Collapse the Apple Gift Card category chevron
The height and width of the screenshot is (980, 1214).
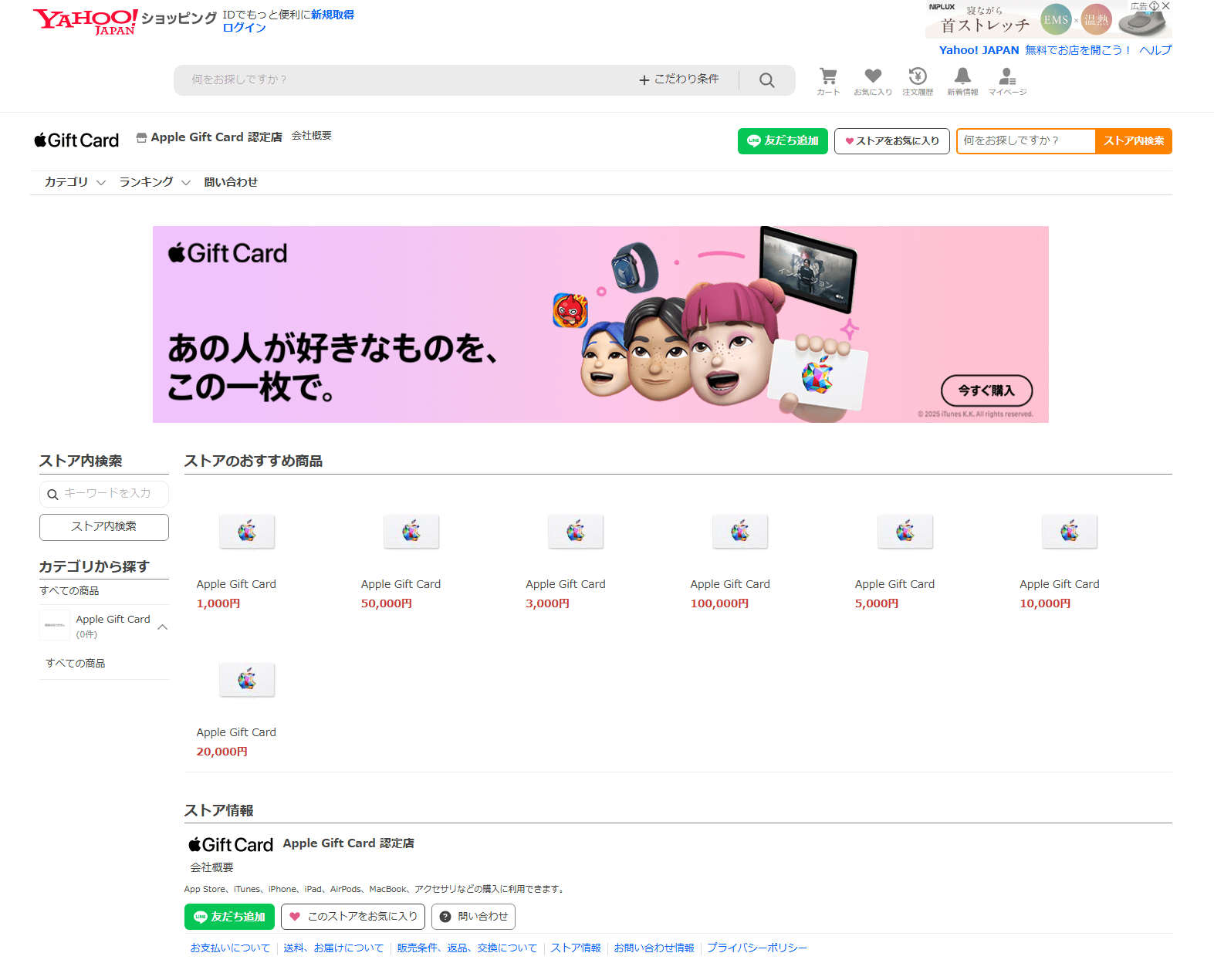[x=163, y=627]
